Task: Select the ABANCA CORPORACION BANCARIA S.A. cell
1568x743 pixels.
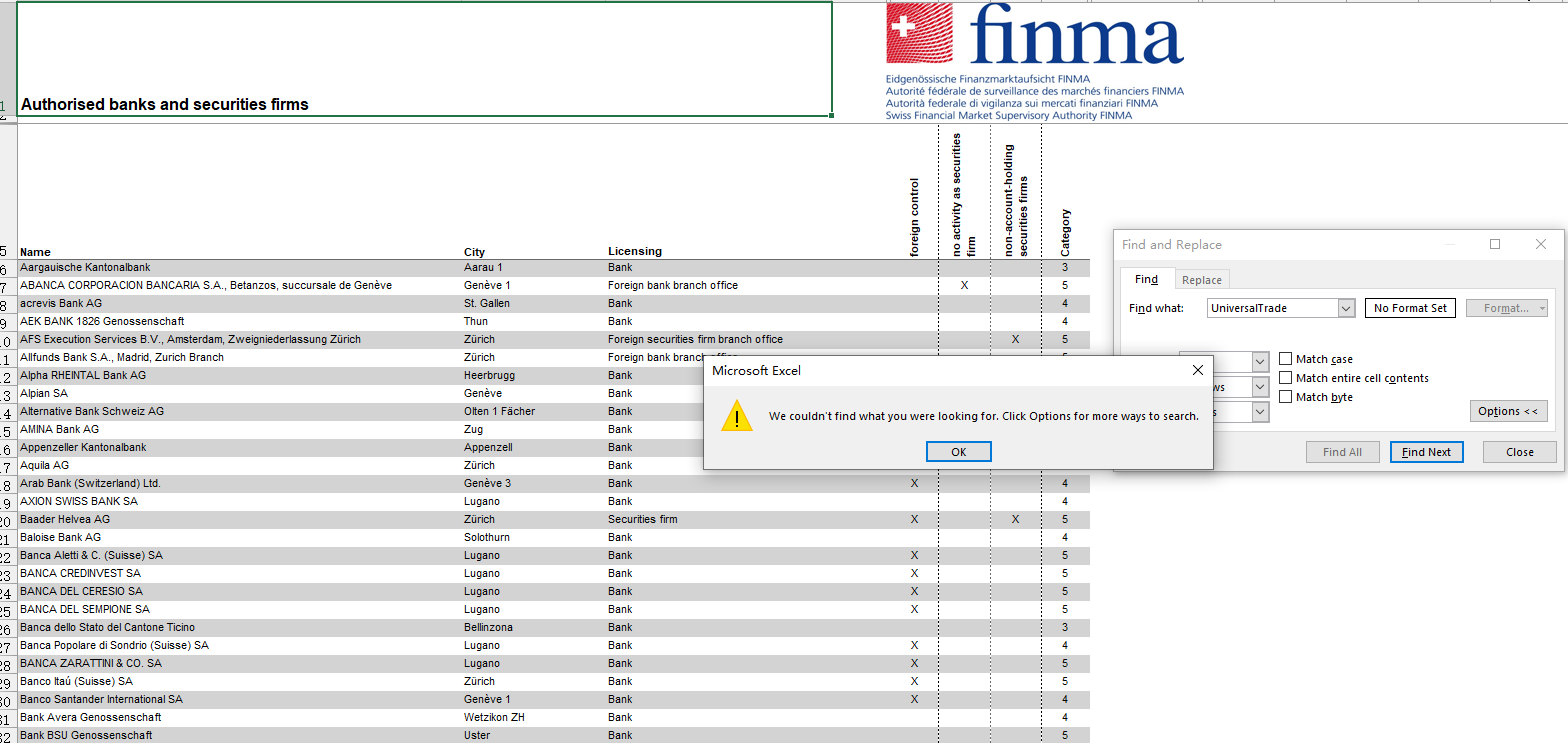Action: (x=239, y=285)
